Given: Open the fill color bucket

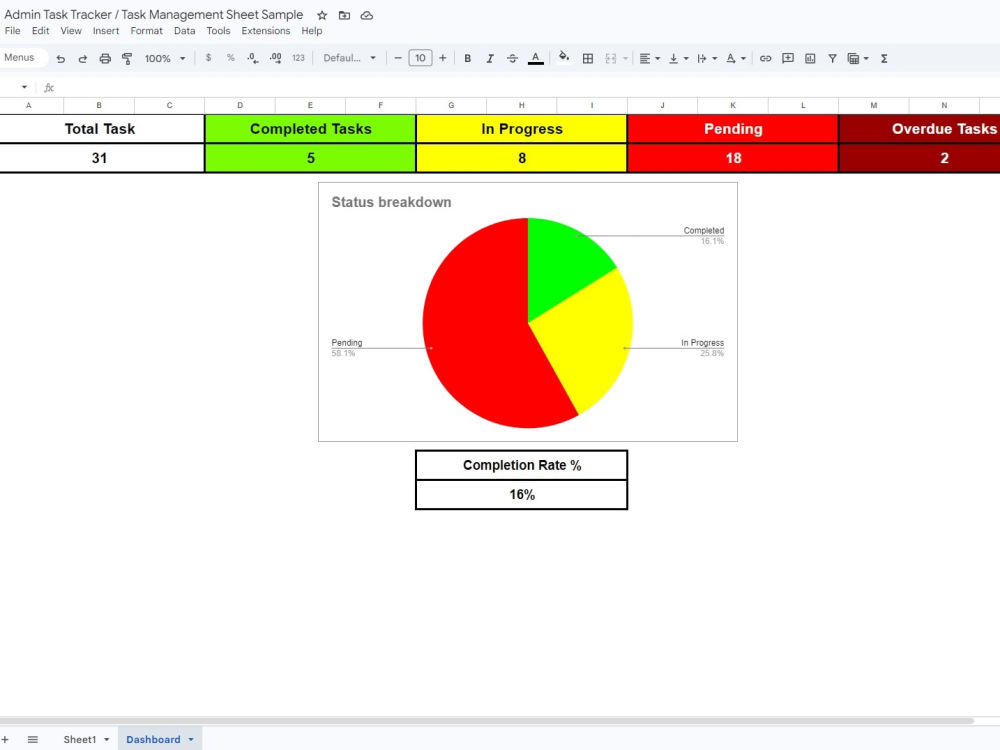Looking at the screenshot, I should click(x=564, y=57).
